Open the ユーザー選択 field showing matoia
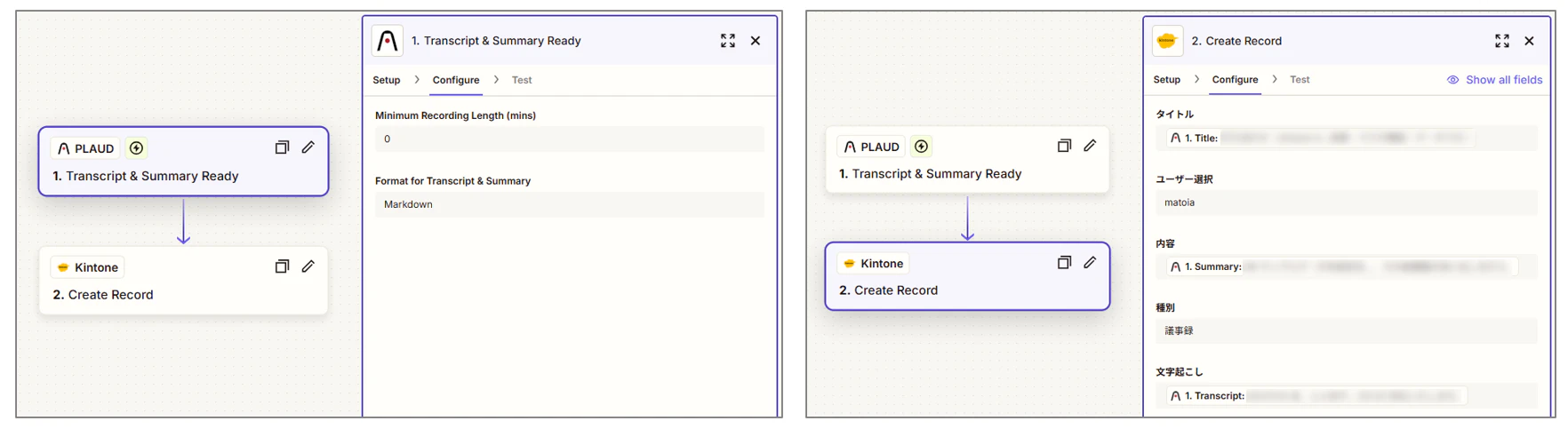Viewport: 1568px width, 429px height. pyautogui.click(x=1347, y=203)
